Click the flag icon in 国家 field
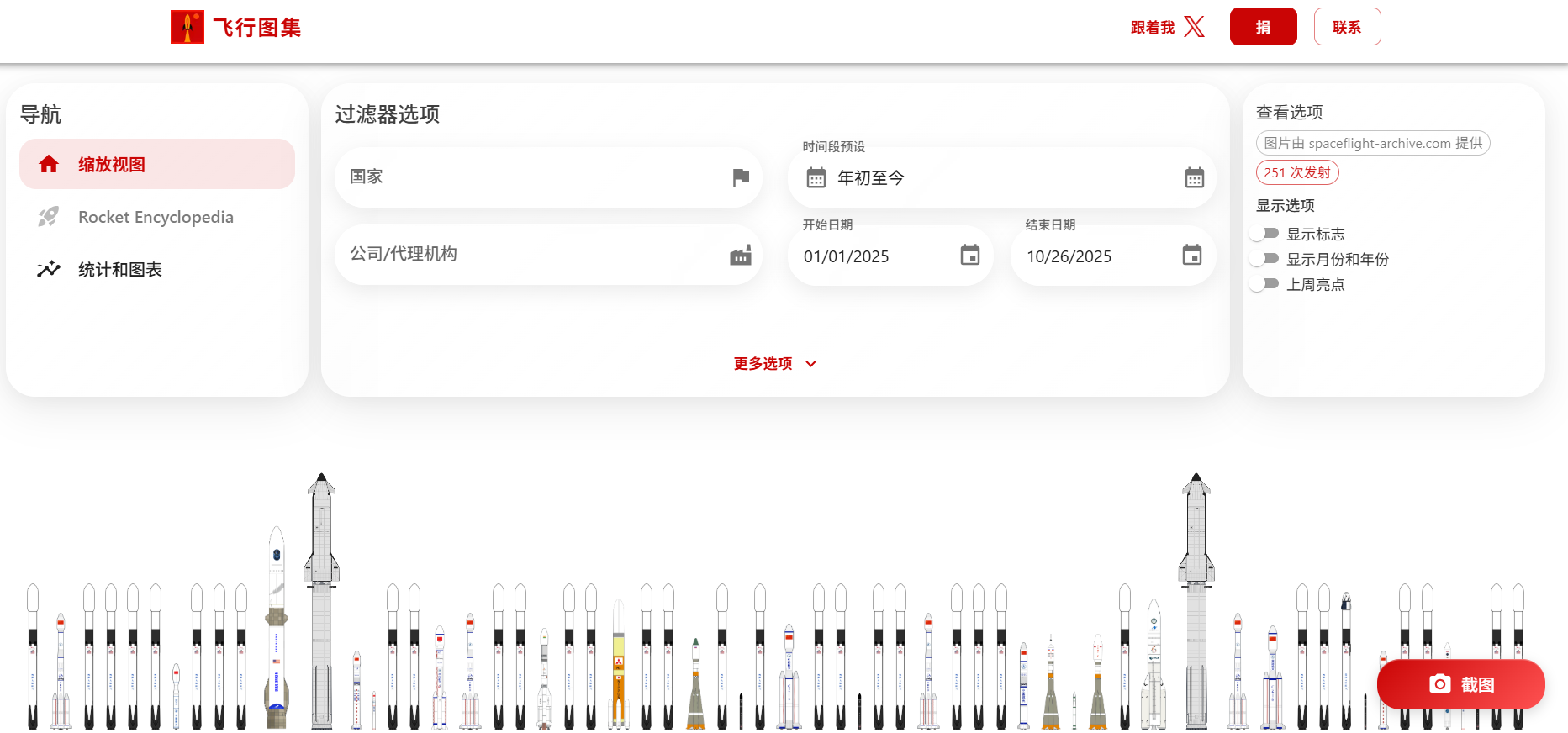The width and height of the screenshot is (1568, 733). (740, 177)
